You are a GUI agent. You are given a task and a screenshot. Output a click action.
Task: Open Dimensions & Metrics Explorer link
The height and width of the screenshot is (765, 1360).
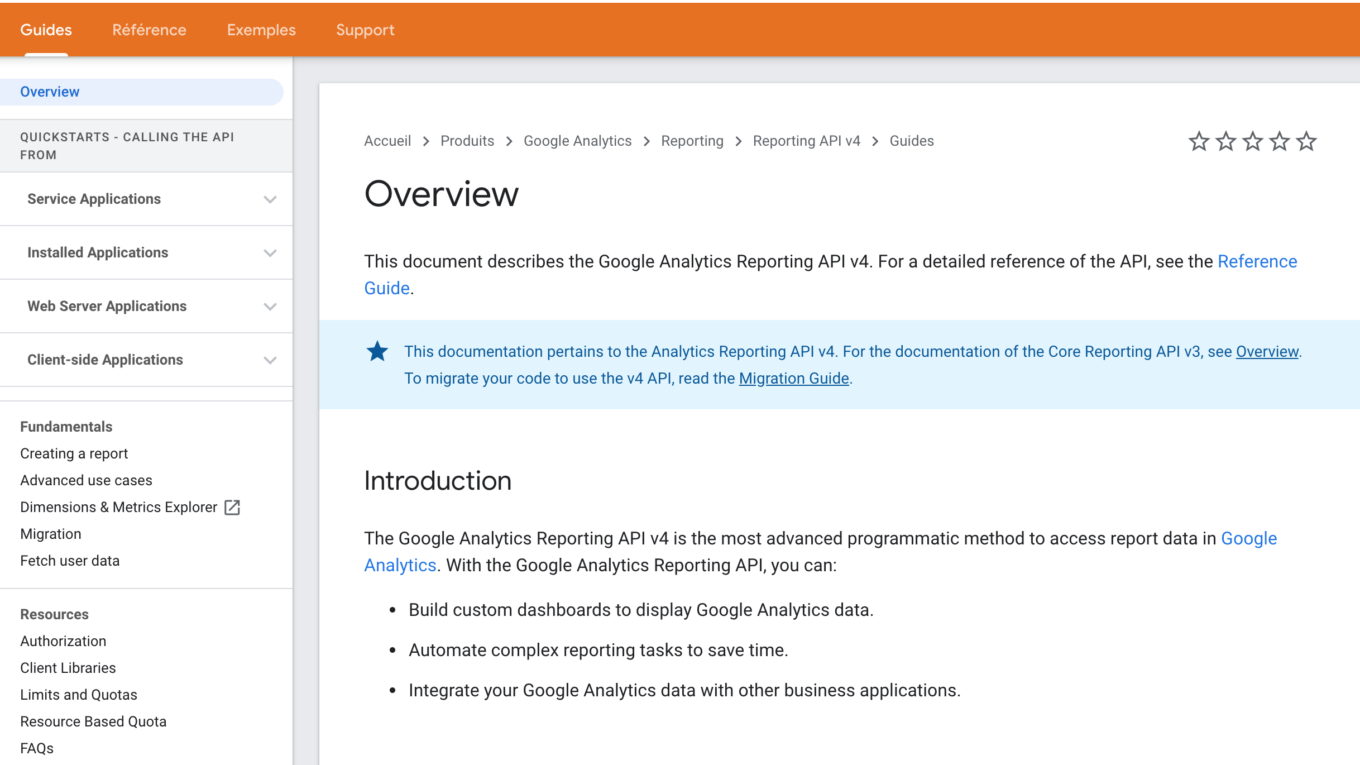[x=119, y=507]
